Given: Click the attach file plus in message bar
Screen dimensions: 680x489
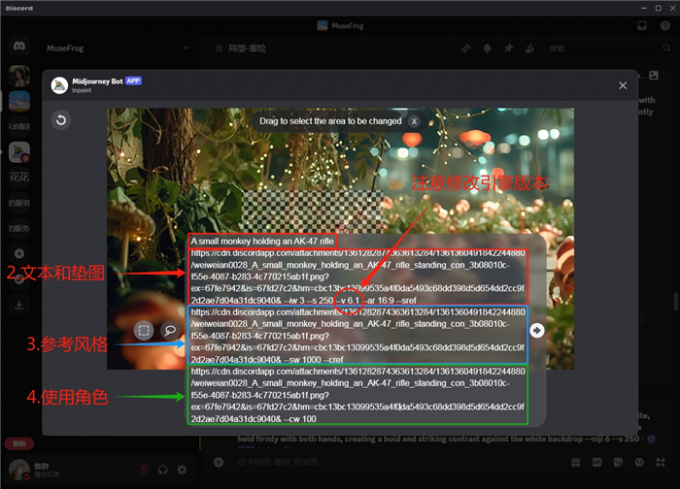Looking at the screenshot, I should pyautogui.click(x=219, y=462).
